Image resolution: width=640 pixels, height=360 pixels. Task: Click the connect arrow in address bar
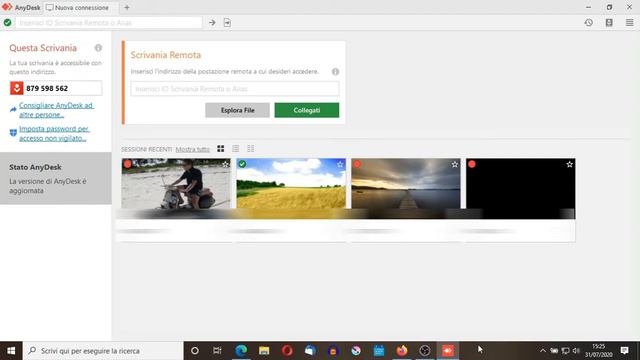(212, 23)
